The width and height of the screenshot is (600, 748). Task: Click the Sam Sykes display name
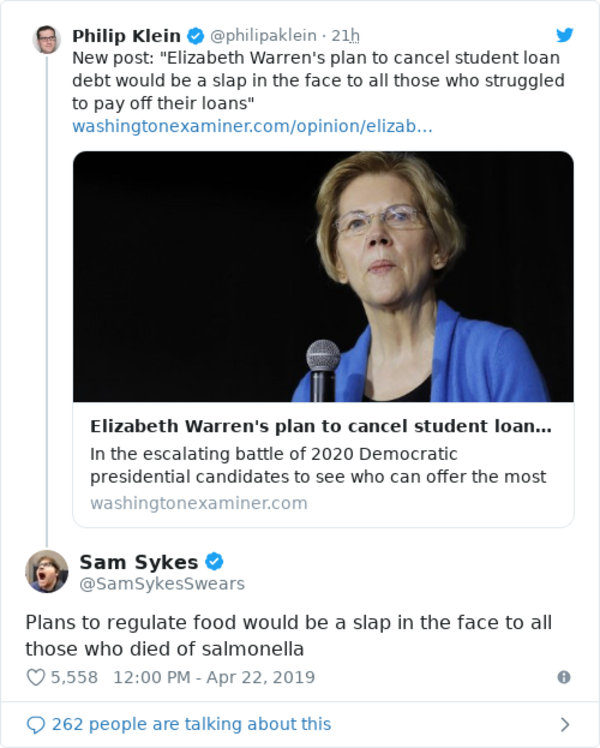pos(138,562)
